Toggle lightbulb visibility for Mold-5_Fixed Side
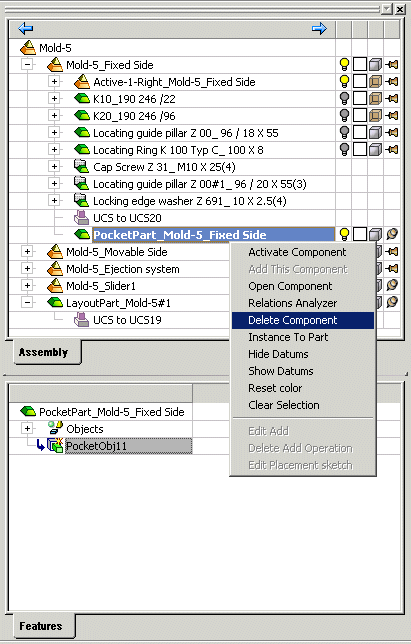This screenshot has width=411, height=644. (x=344, y=64)
